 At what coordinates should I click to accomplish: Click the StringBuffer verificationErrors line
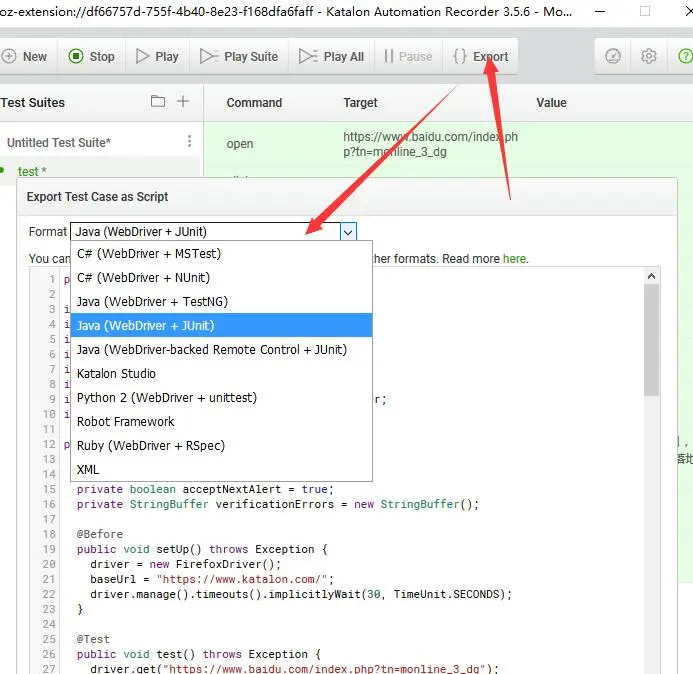(x=278, y=504)
